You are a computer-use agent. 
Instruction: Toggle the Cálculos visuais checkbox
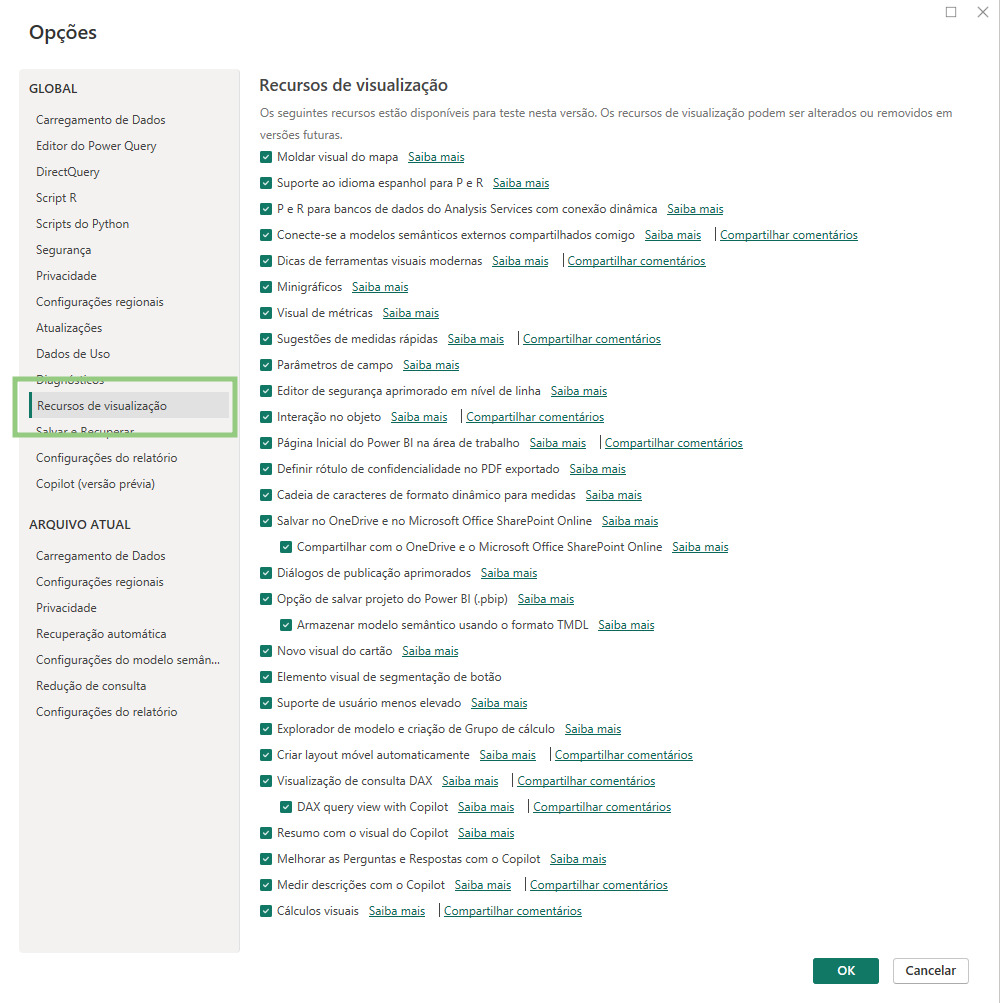point(266,911)
